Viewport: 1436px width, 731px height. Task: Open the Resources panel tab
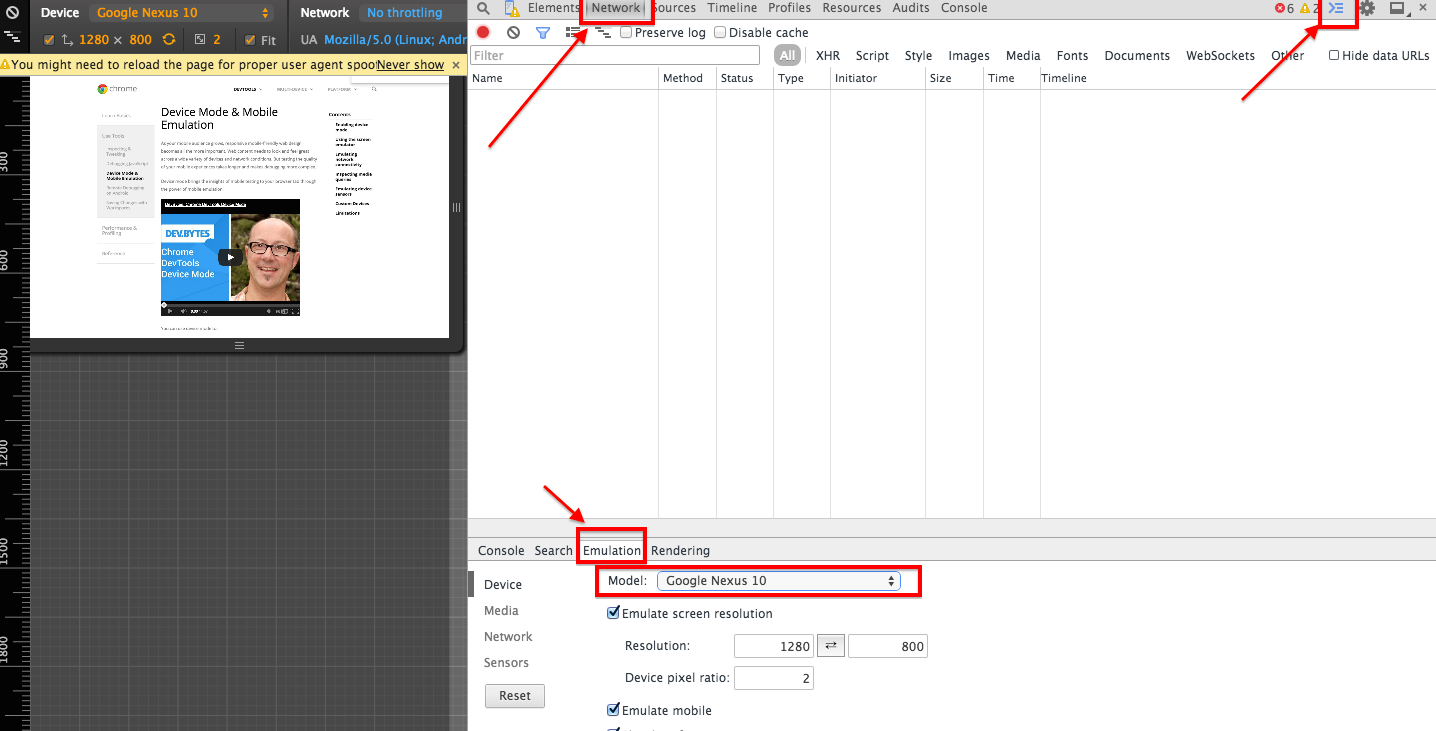pos(852,8)
